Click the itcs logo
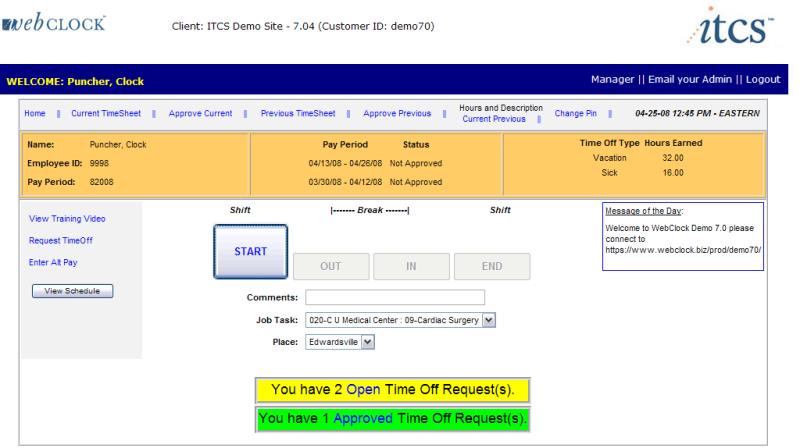The image size is (800, 448). [731, 26]
